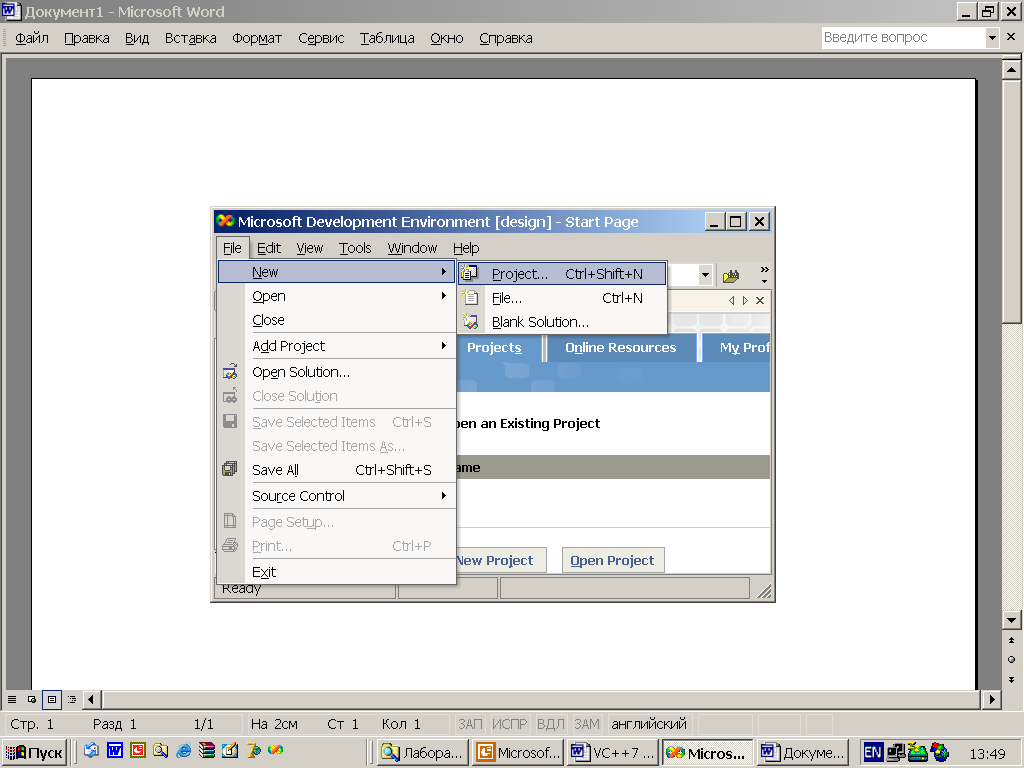Open the Справка menu in Word

pos(505,38)
